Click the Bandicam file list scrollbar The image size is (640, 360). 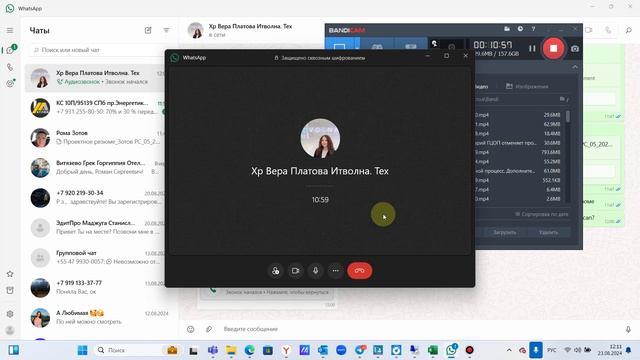coord(568,116)
